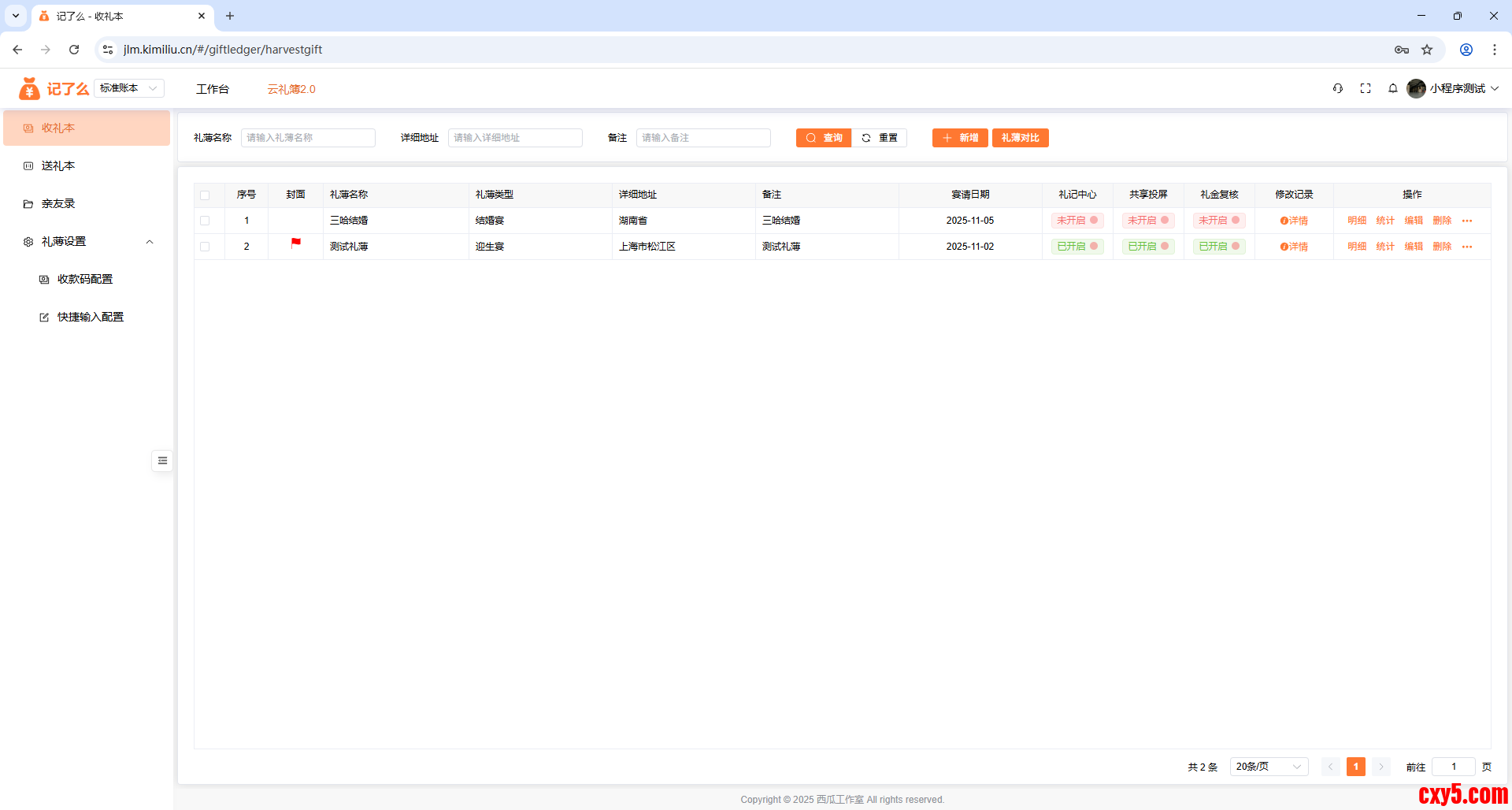
Task: Click the headset customer service icon
Action: 1337,88
